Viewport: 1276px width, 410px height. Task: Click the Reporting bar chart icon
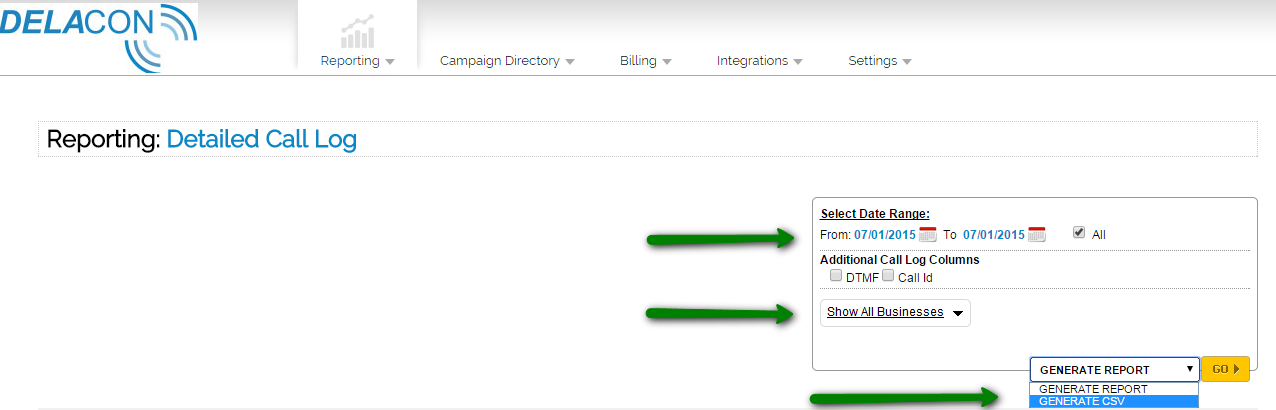[x=357, y=32]
